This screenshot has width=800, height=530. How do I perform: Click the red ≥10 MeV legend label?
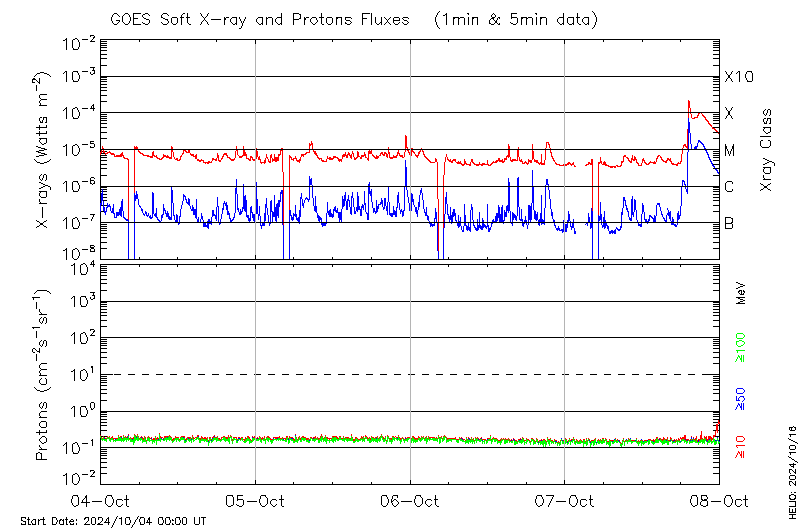tap(741, 444)
